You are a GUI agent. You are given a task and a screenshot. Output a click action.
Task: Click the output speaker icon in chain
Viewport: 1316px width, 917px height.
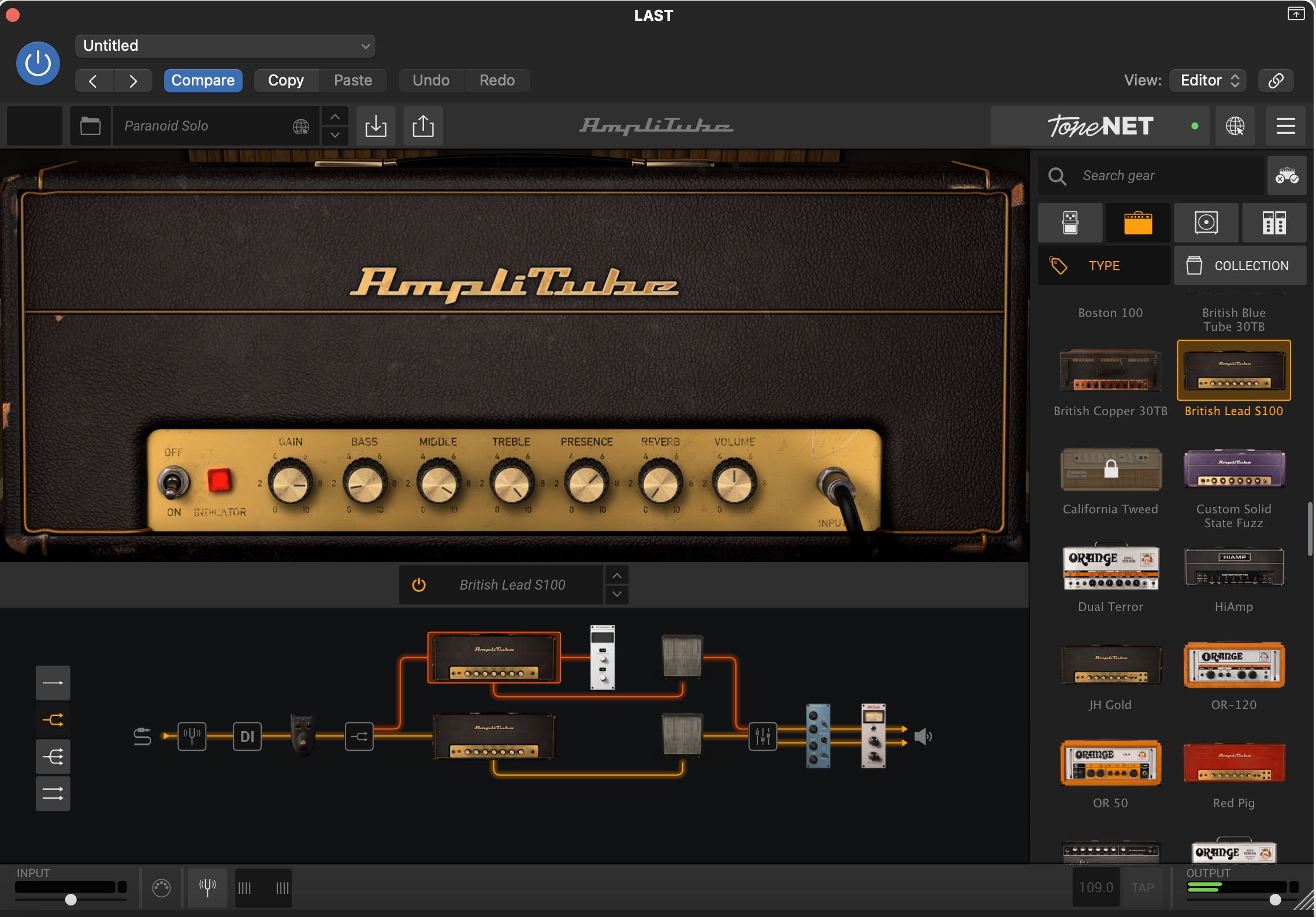point(923,736)
